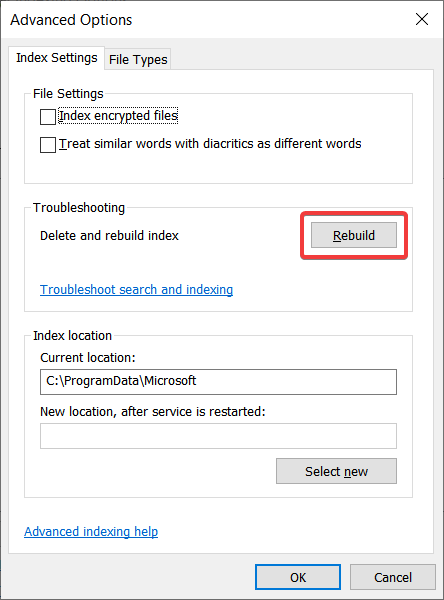Focus the empty New location field

[x=218, y=436]
